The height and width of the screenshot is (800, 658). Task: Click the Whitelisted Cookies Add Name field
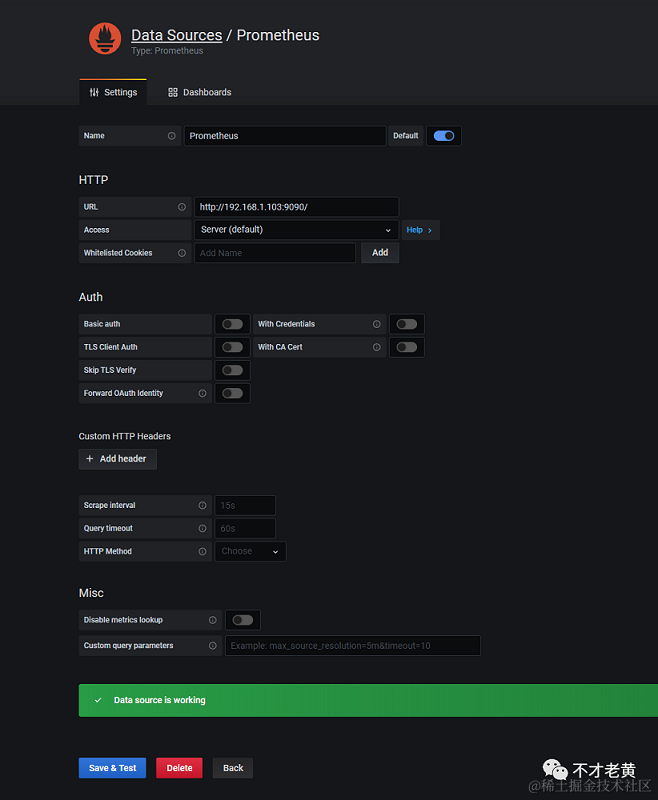point(275,253)
